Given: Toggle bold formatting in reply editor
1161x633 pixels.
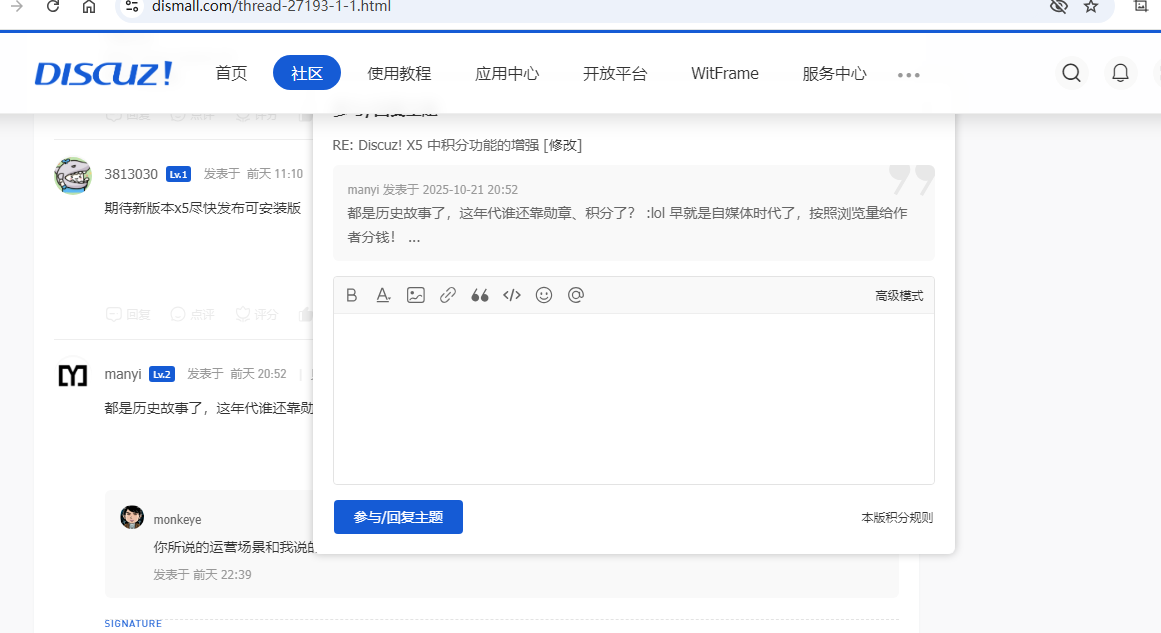Looking at the screenshot, I should click(x=351, y=294).
